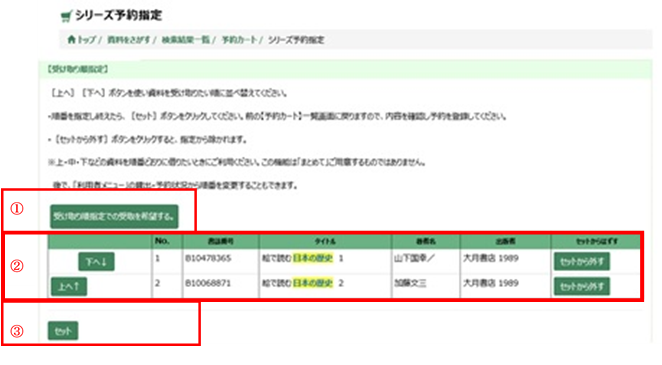
Task: Click title 絵で読む日本の歴史 2
Action: (303, 283)
